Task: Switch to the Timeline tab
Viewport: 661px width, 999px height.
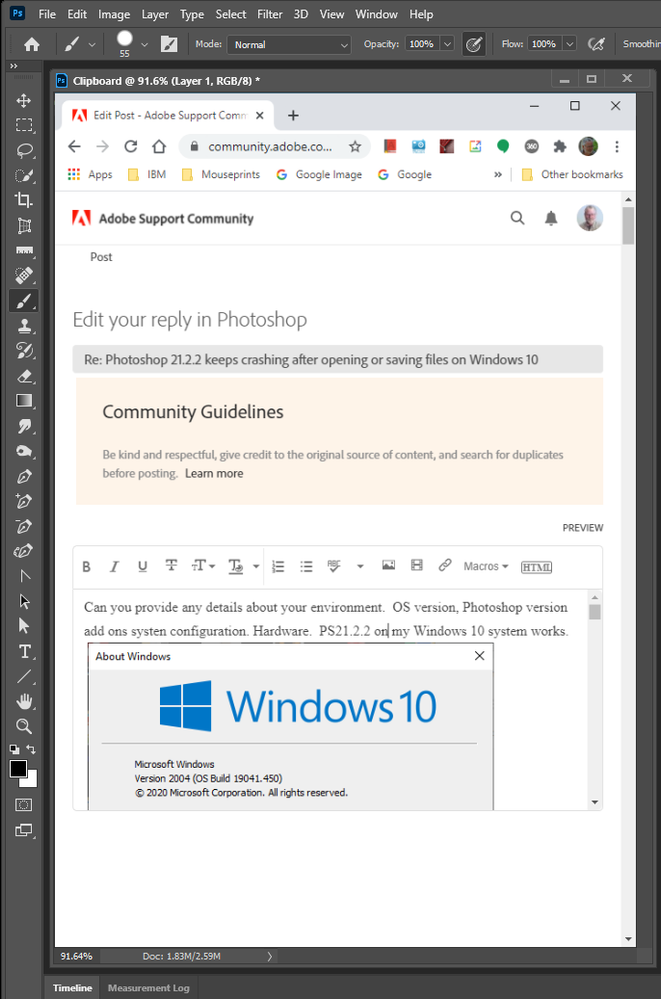Action: pos(72,988)
